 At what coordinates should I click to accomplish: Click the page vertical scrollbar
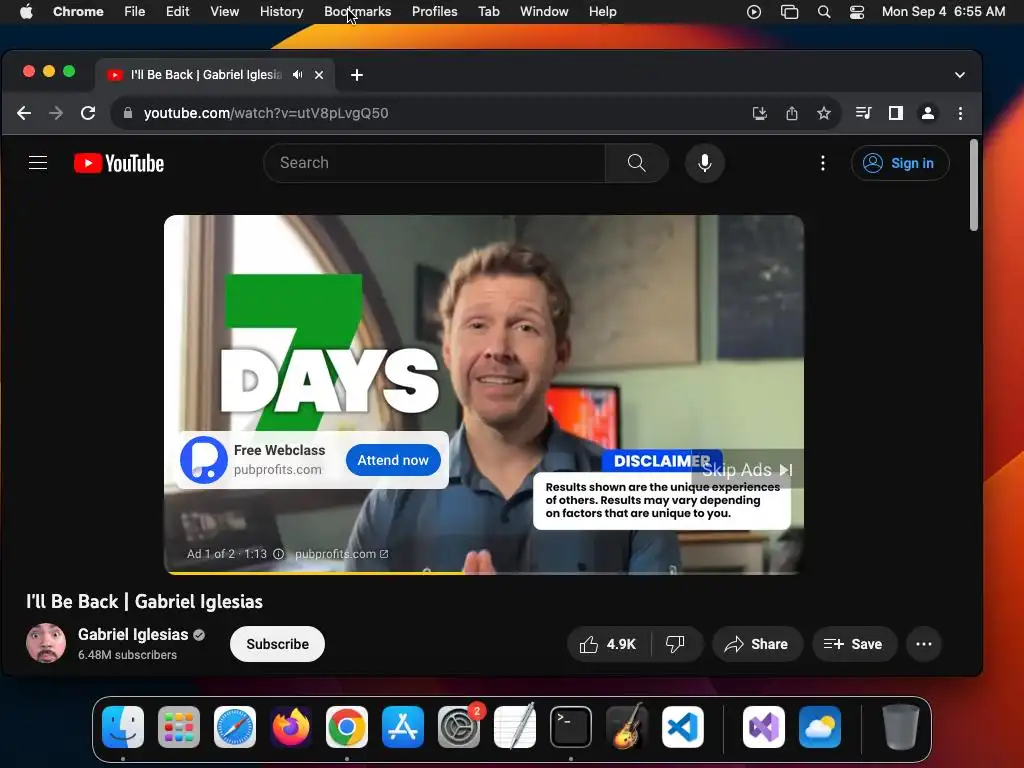pos(973,185)
